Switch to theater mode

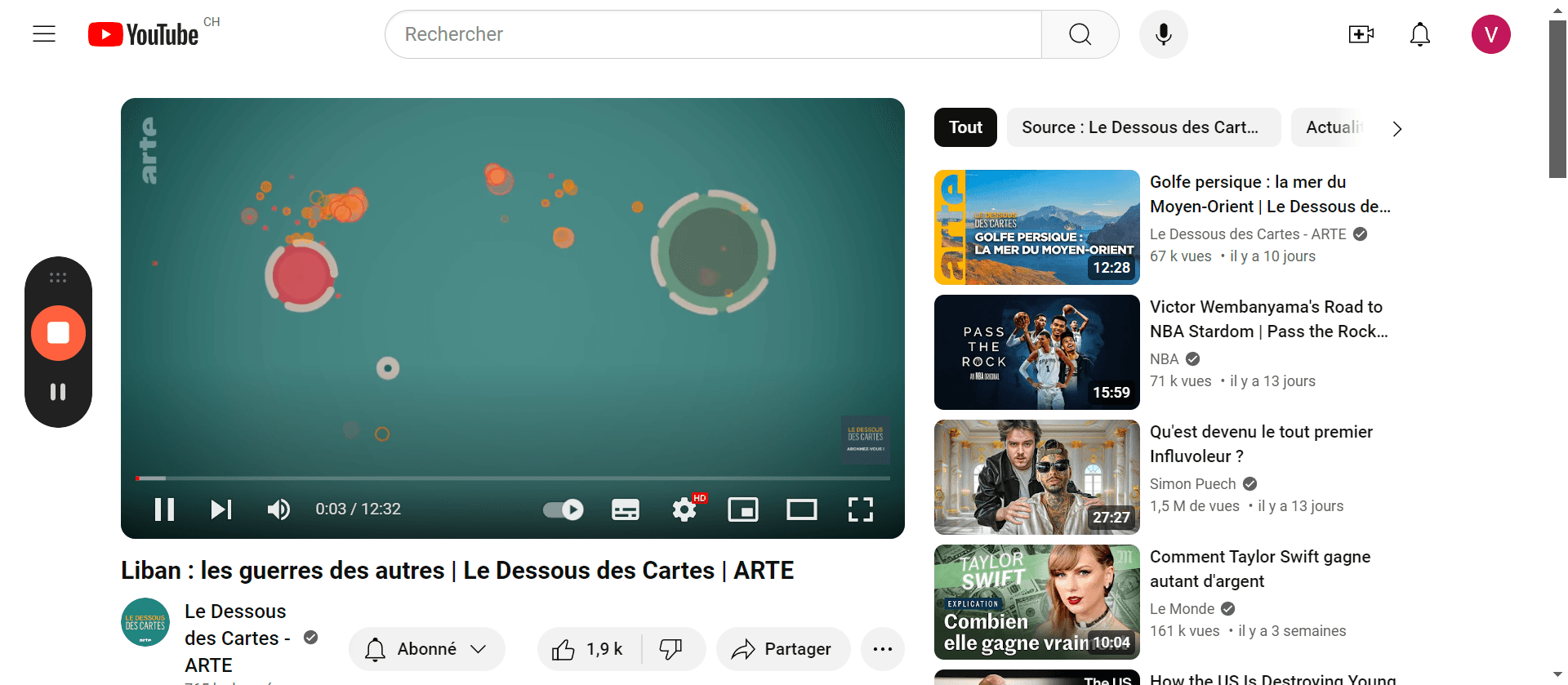[x=802, y=509]
